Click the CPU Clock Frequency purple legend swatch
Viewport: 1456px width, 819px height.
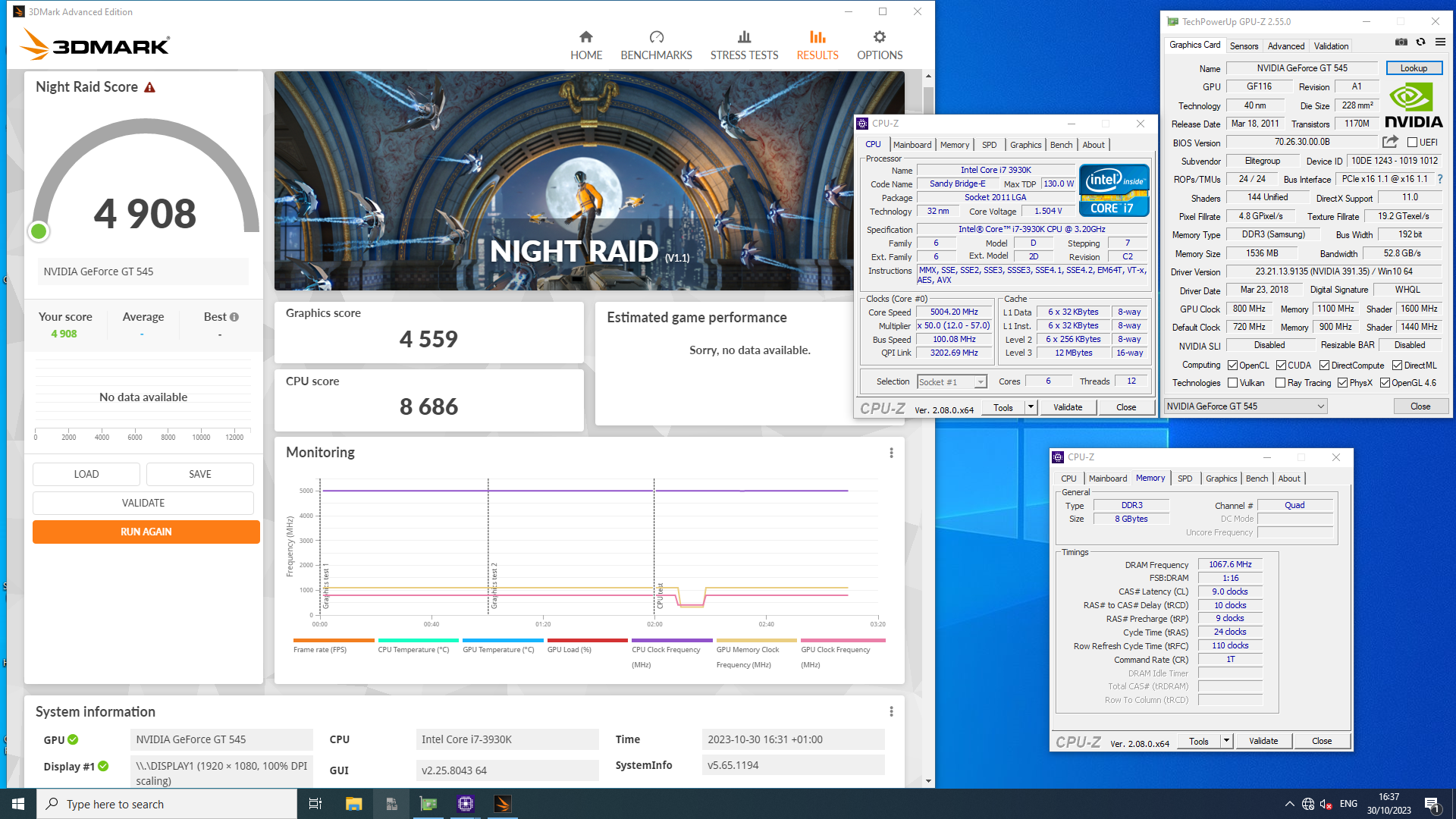[x=672, y=641]
